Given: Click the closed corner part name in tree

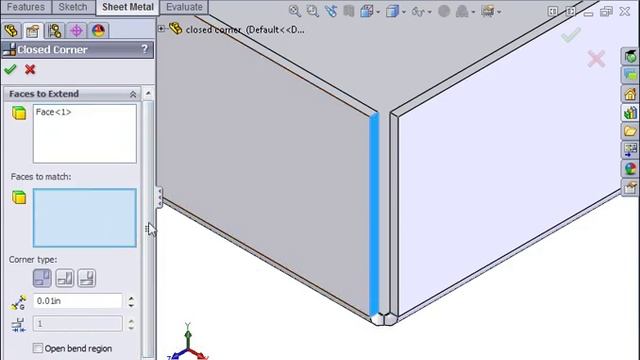Looking at the screenshot, I should (x=245, y=29).
